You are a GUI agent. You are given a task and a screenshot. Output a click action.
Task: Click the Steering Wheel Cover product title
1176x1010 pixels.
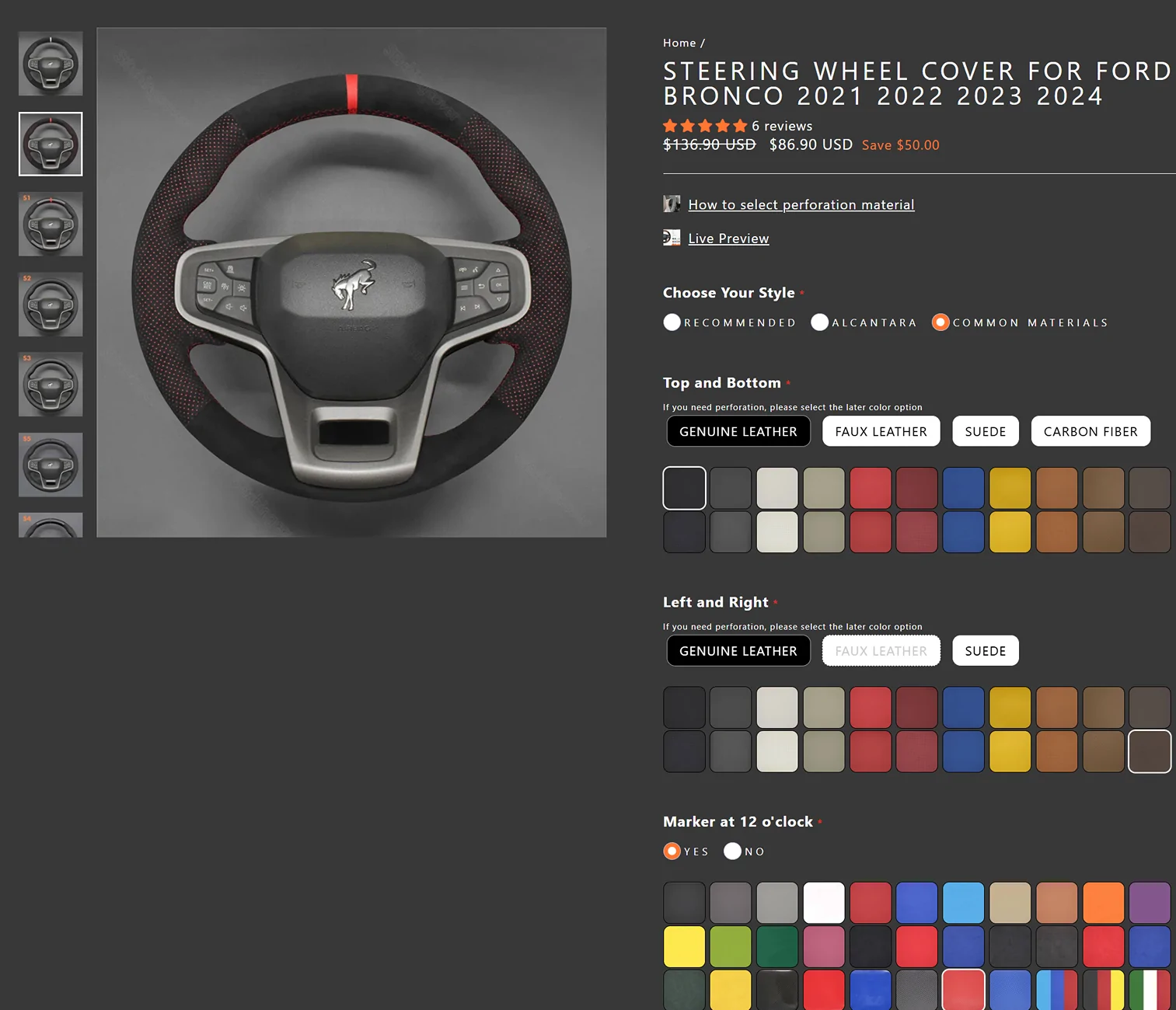[917, 84]
